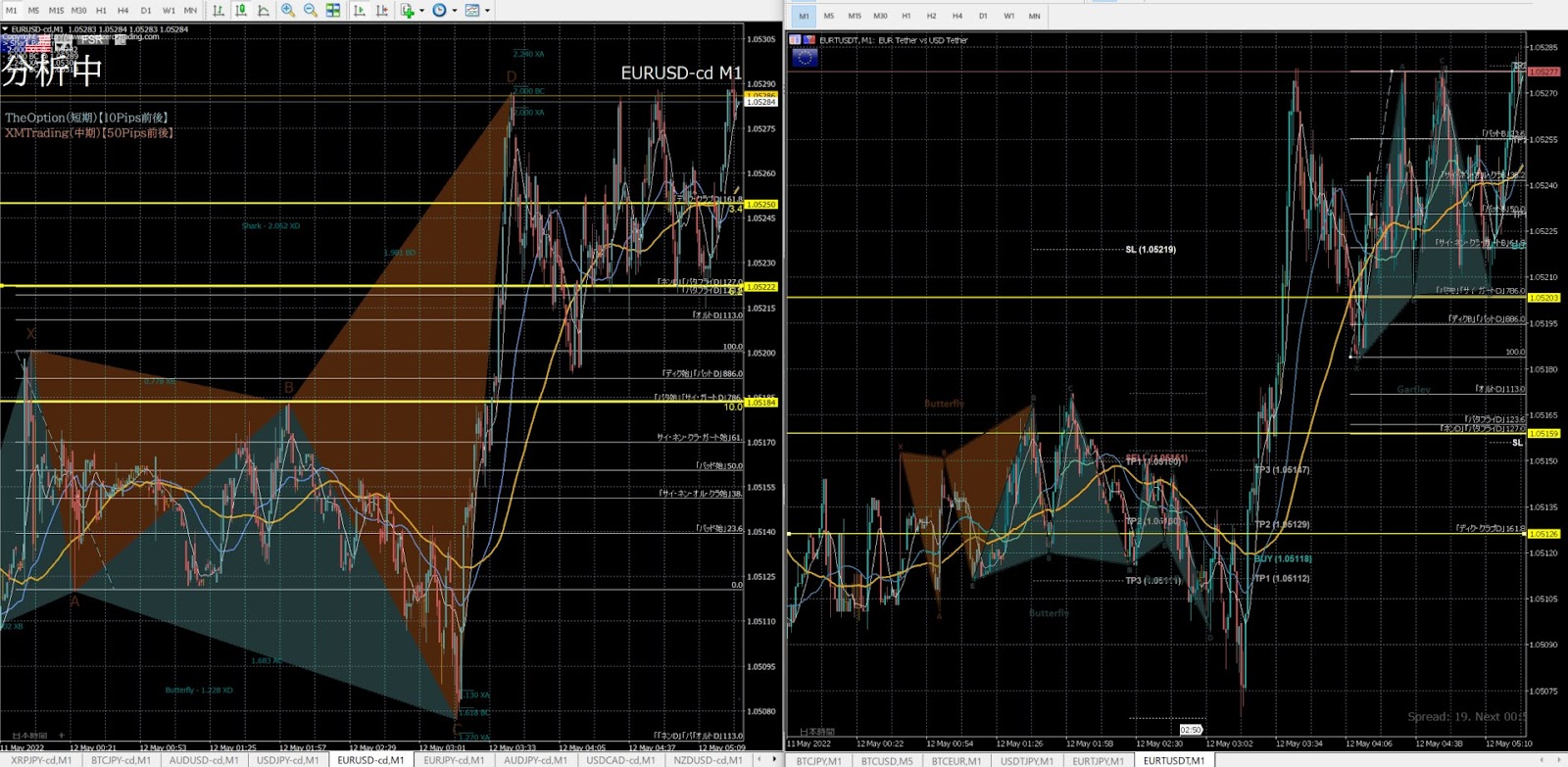Select the candlestick chart mode icon
Image resolution: width=1568 pixels, height=767 pixels.
coord(241,10)
